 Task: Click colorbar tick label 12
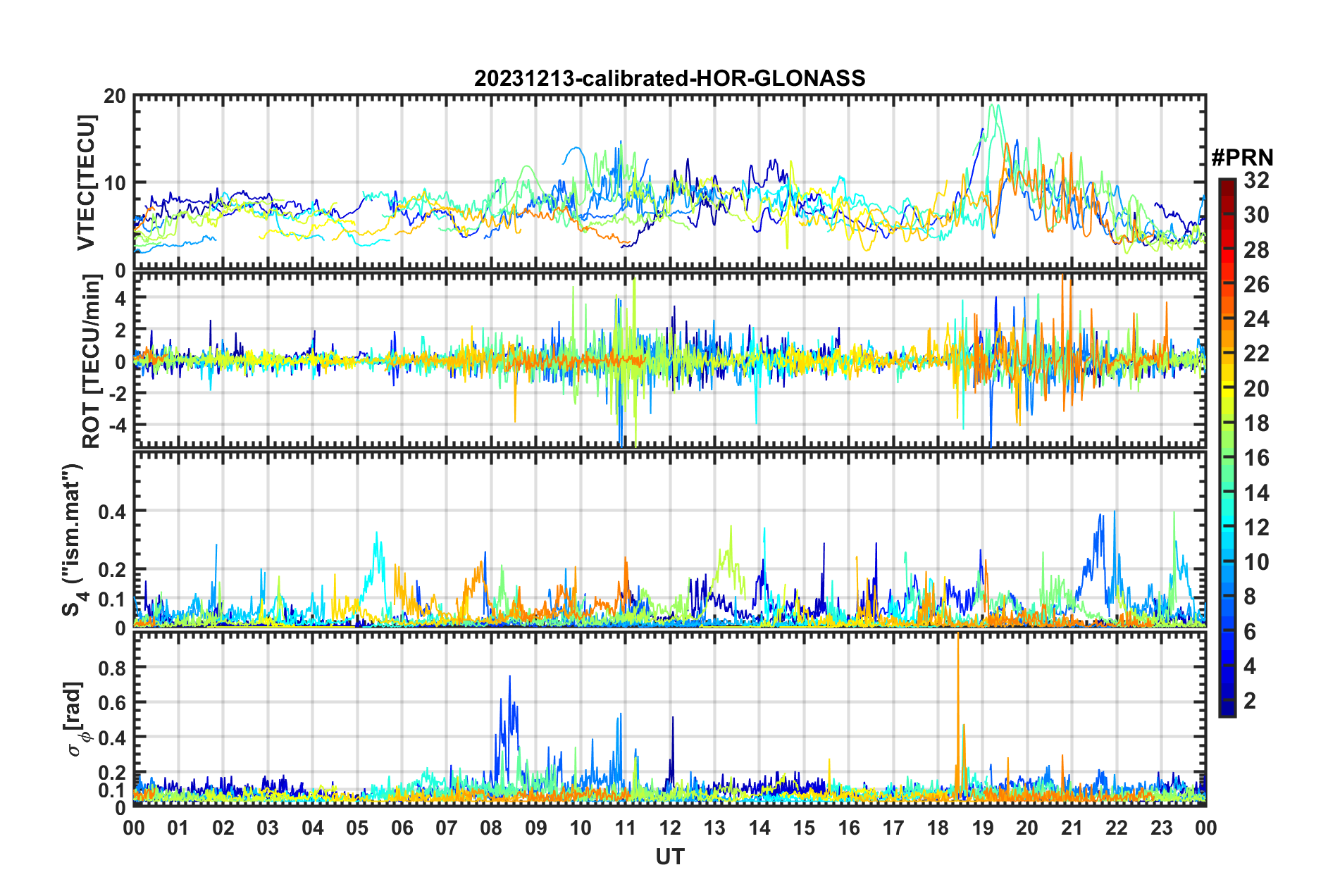tap(1256, 527)
